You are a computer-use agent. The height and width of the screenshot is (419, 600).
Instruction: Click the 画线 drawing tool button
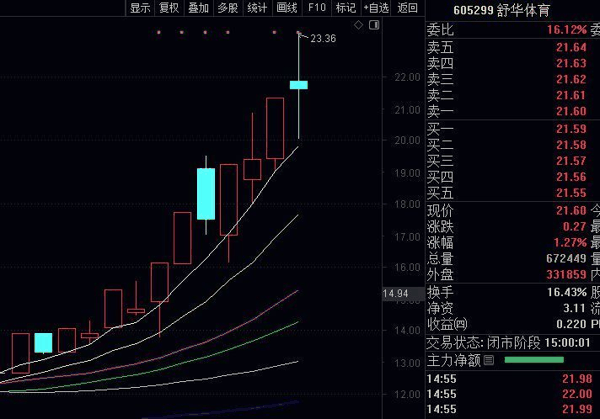point(288,8)
